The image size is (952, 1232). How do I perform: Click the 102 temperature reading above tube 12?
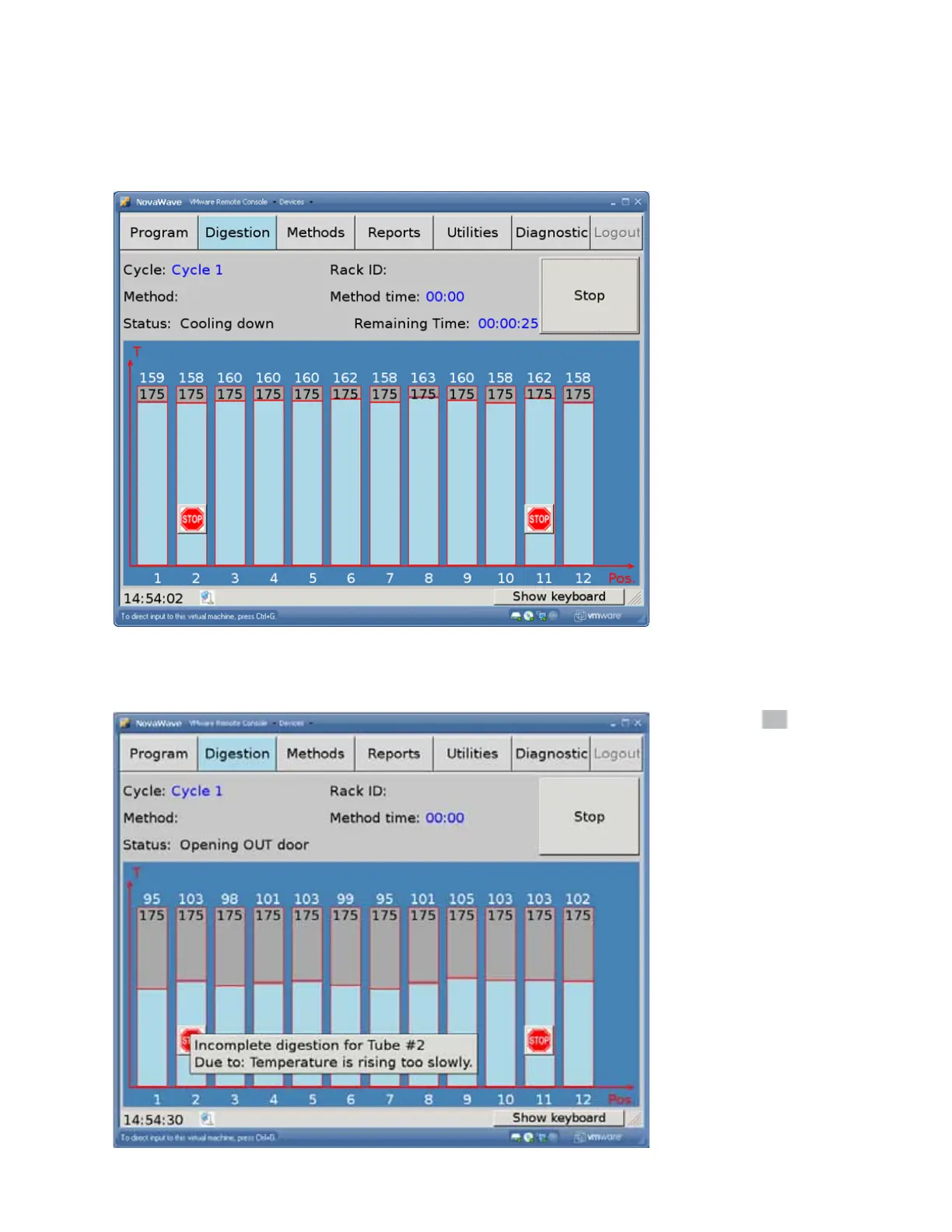pyautogui.click(x=578, y=899)
